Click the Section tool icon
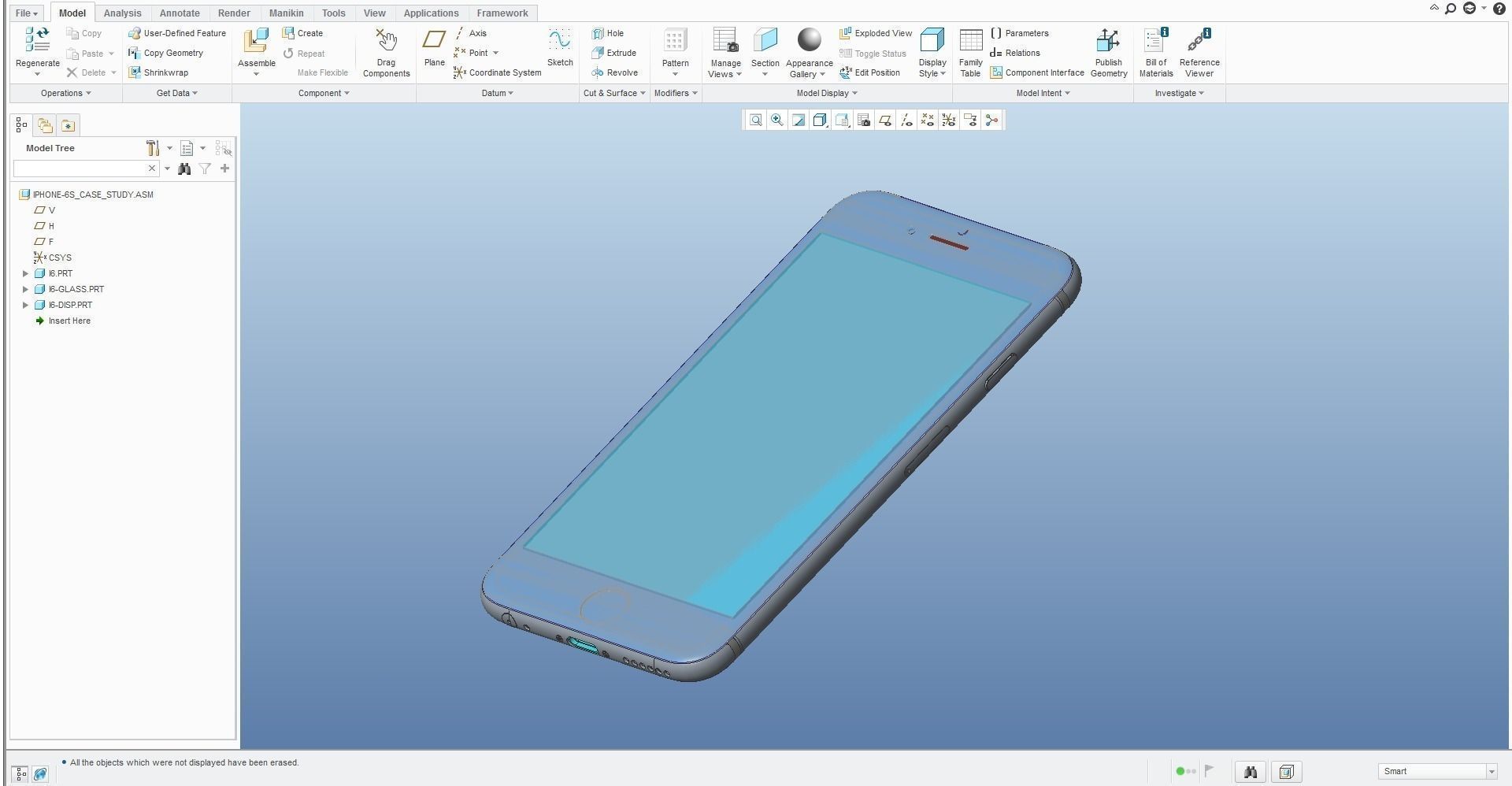 765,40
